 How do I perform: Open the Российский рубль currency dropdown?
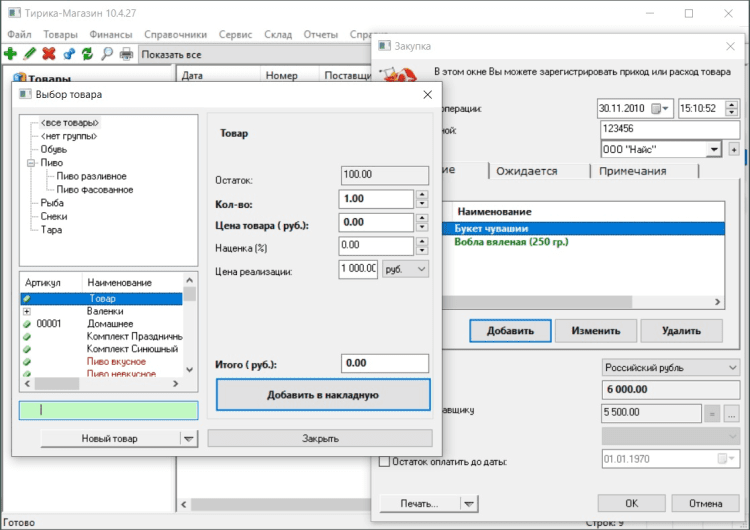730,367
